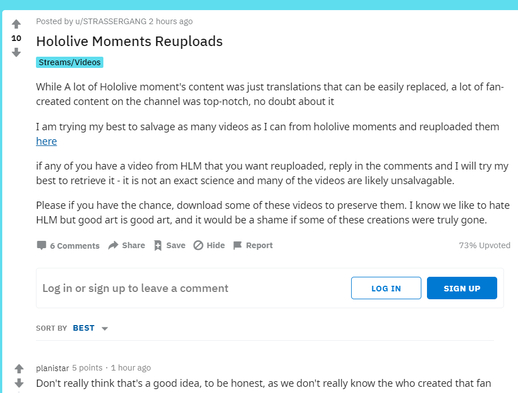Click the Hide circle-slash icon

198,245
